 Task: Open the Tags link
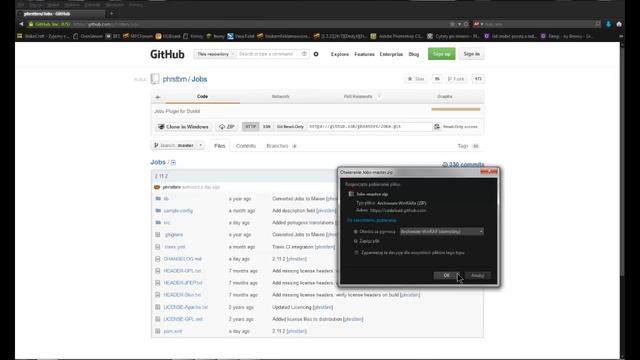pos(462,146)
